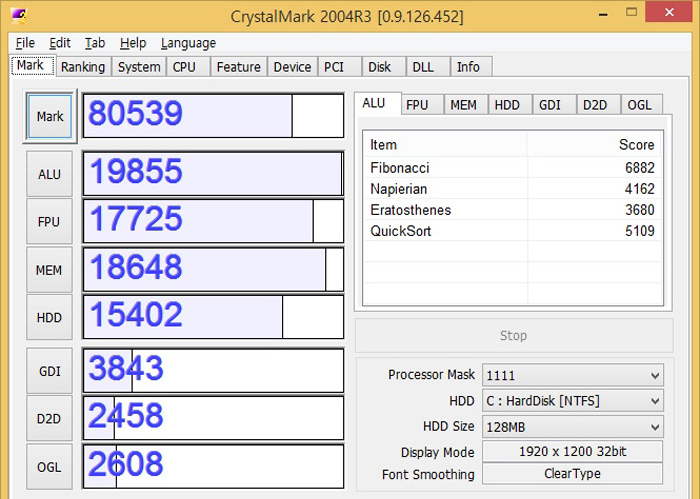Show the OGL results tab on right
Image resolution: width=700 pixels, height=499 pixels.
click(640, 105)
